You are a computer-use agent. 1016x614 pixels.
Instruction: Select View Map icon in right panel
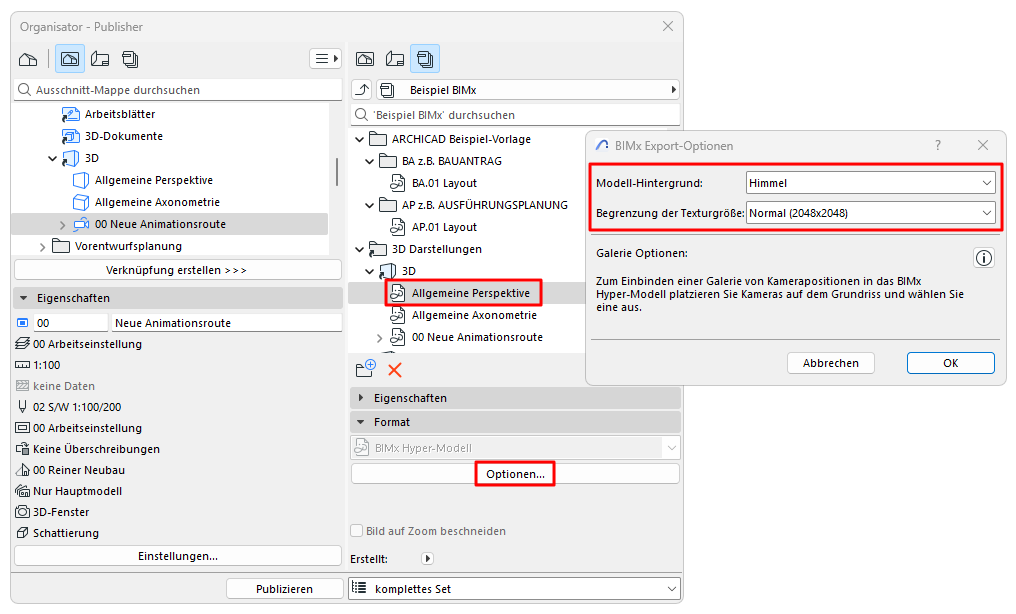pos(365,59)
